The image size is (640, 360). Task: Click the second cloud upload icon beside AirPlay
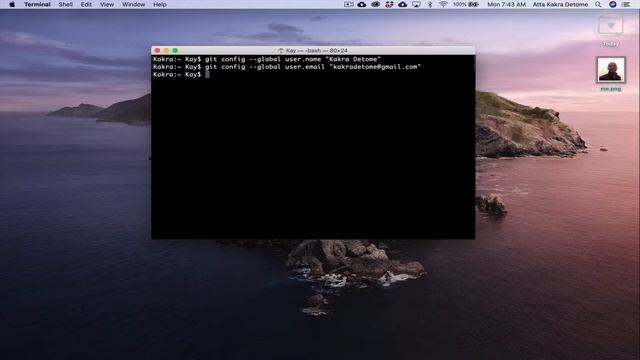(x=402, y=4)
